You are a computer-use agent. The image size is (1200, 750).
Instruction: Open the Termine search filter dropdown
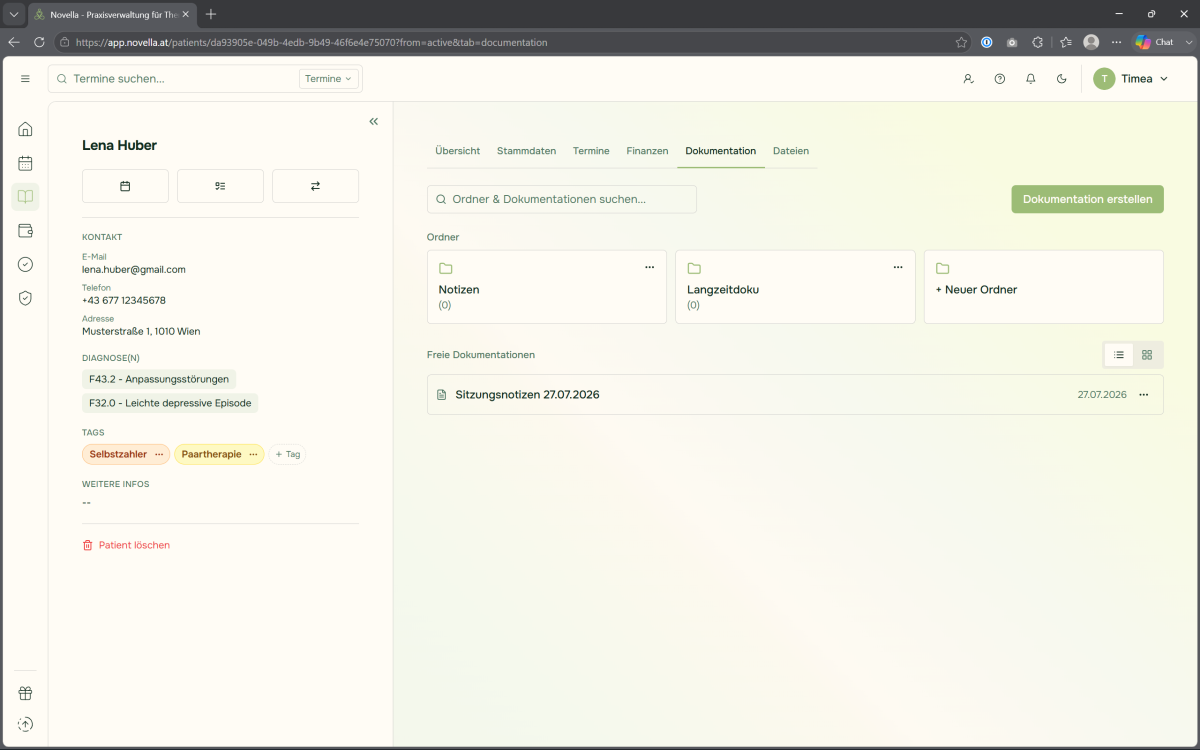tap(329, 79)
